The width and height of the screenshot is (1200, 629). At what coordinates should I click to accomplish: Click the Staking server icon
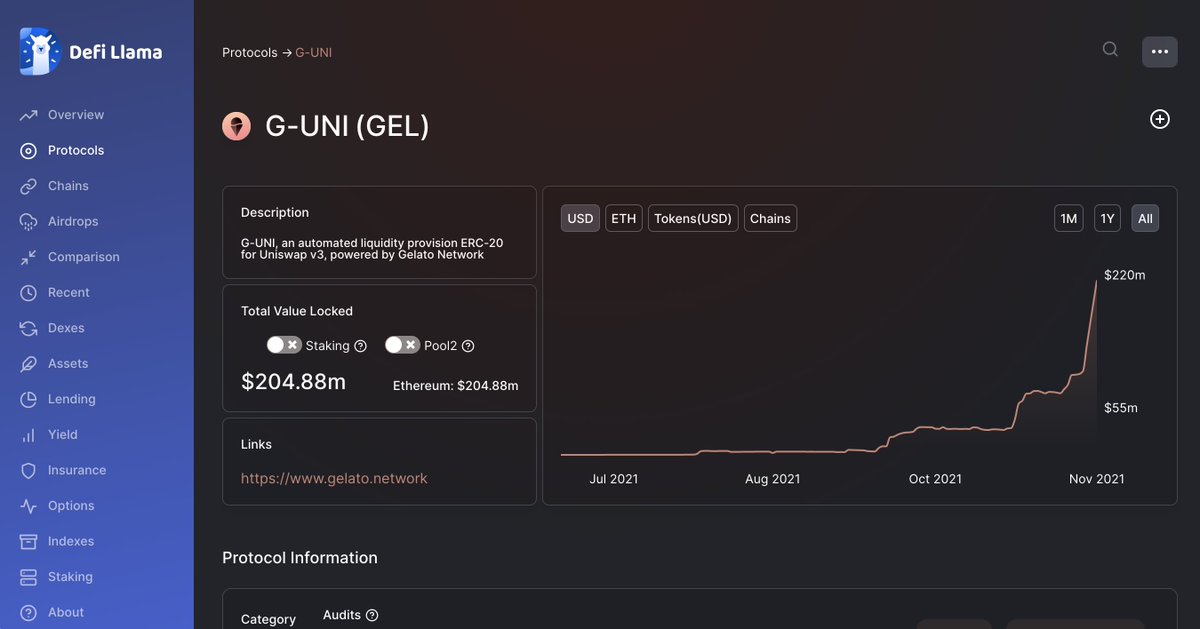[28, 577]
